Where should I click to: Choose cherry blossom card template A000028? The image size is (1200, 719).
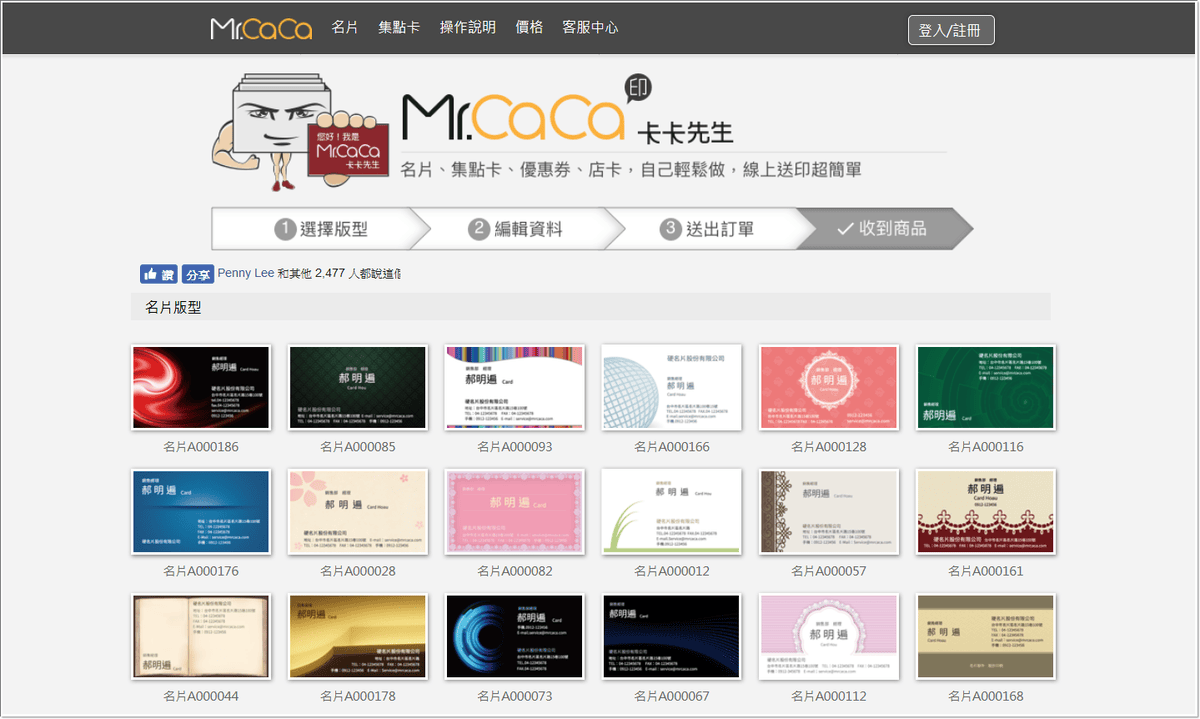tap(358, 512)
